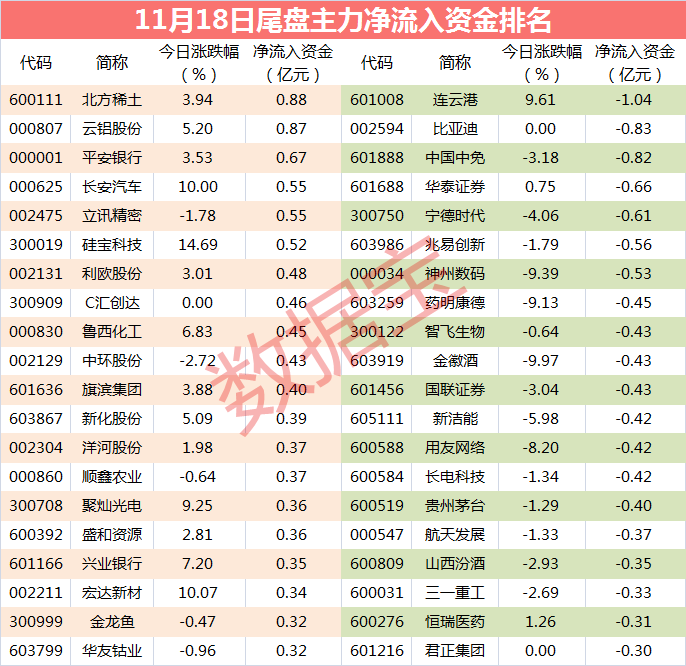Click the name 宁德时代
The height and width of the screenshot is (666, 686).
(455, 216)
